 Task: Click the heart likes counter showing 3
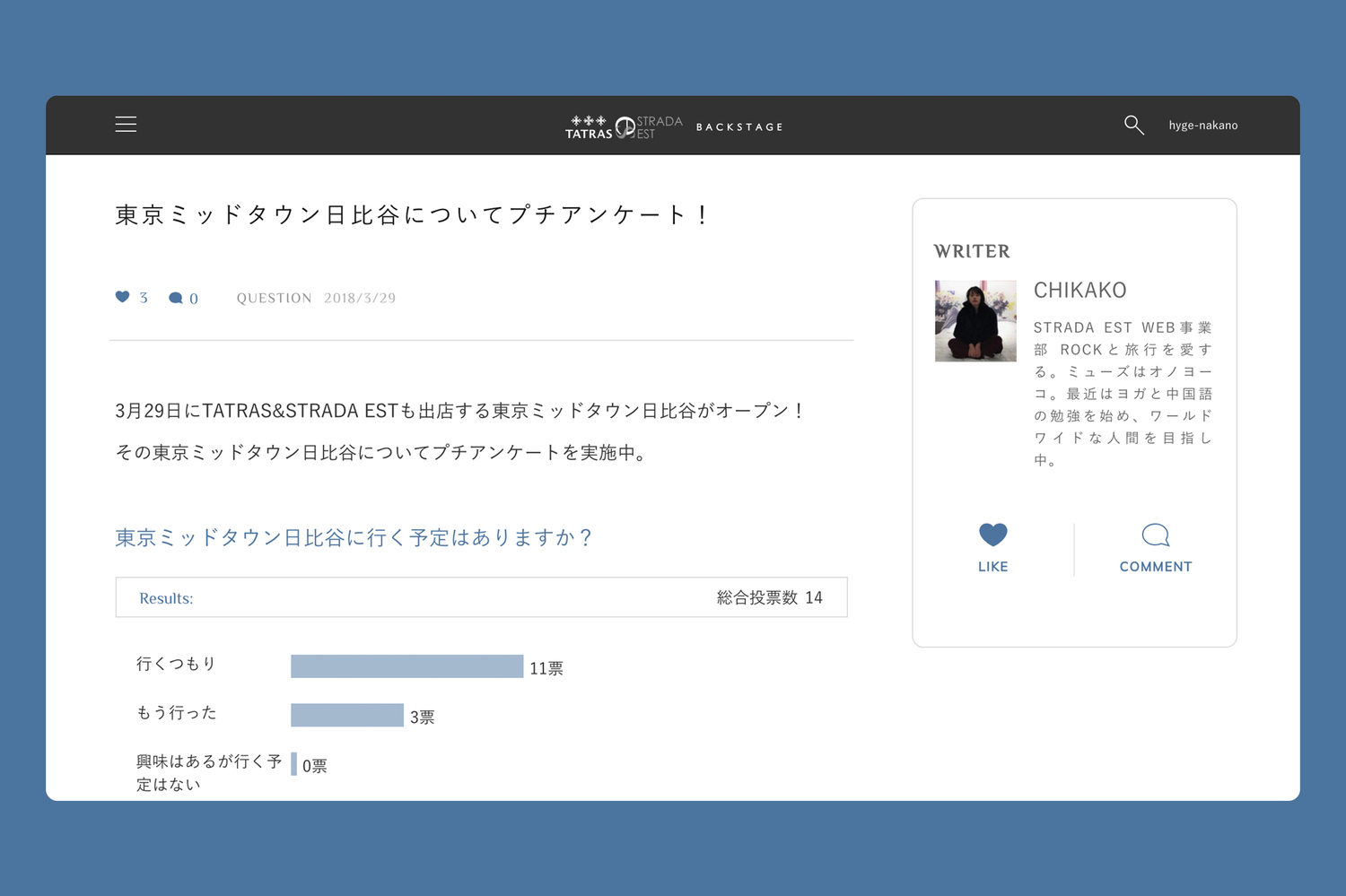131,298
